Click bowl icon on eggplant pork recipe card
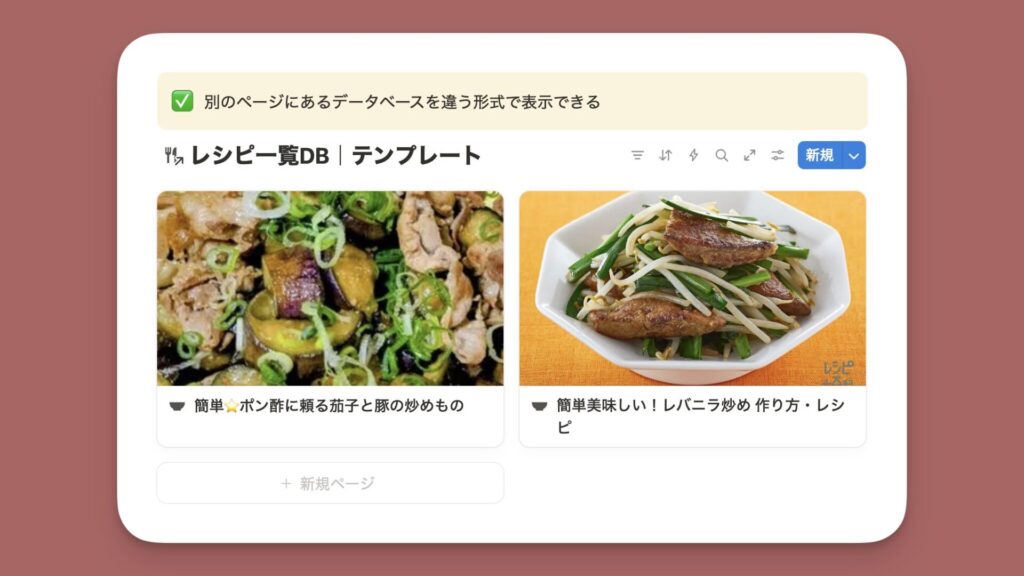This screenshot has height=576, width=1024. pos(177,406)
